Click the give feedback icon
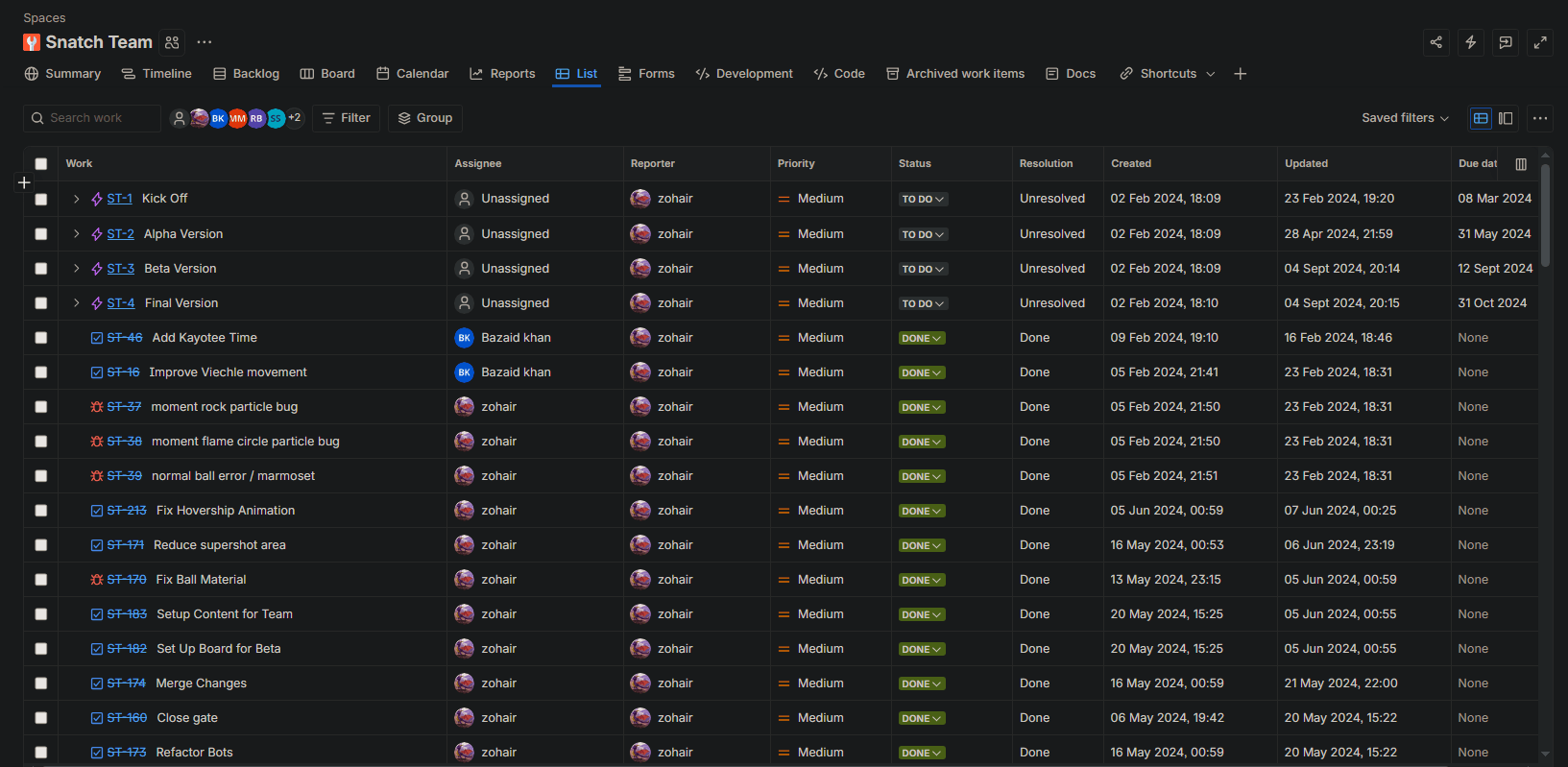This screenshot has height=767, width=1568. pyautogui.click(x=1506, y=42)
